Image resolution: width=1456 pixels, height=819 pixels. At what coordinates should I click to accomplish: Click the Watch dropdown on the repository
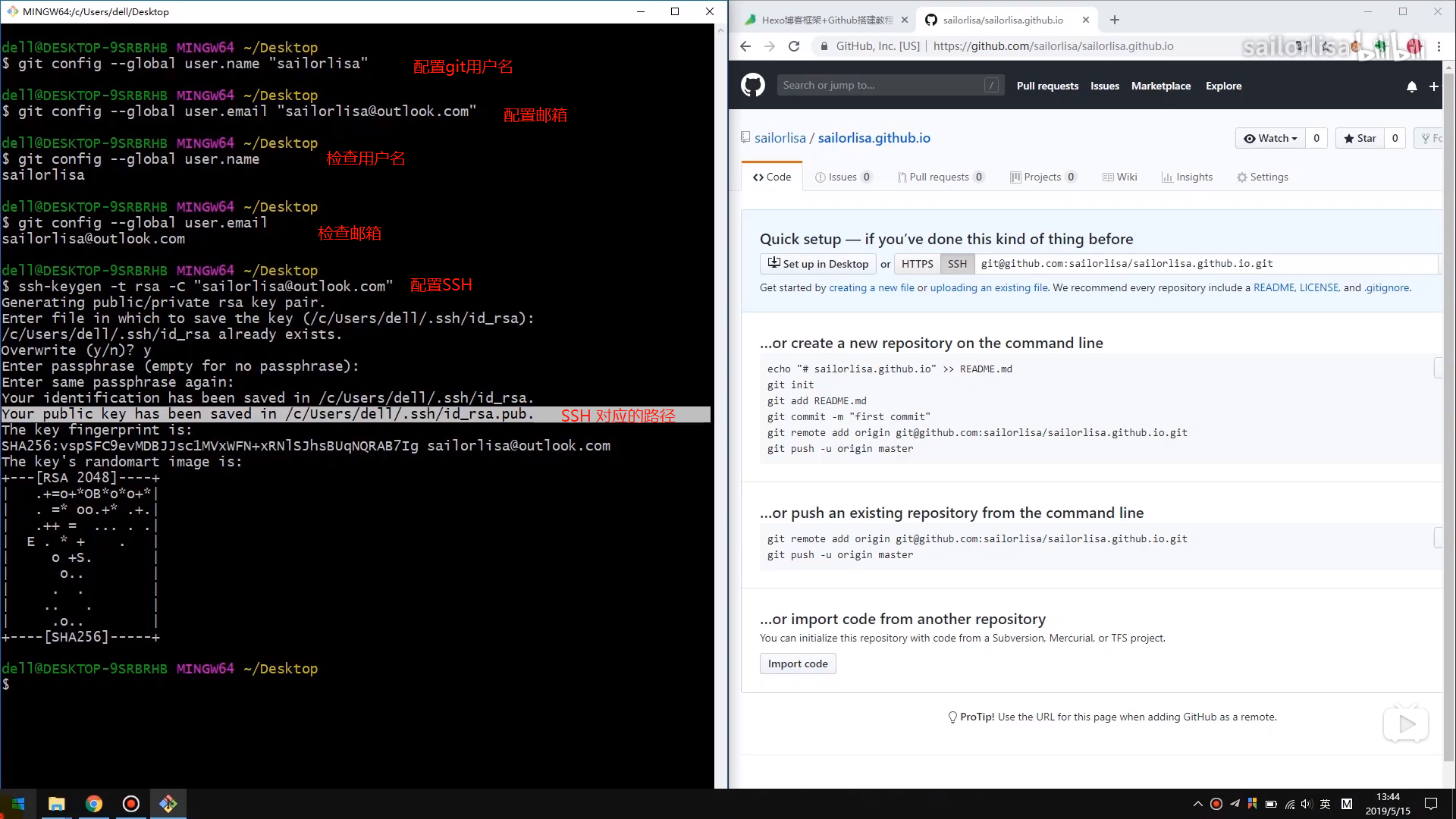[1271, 138]
